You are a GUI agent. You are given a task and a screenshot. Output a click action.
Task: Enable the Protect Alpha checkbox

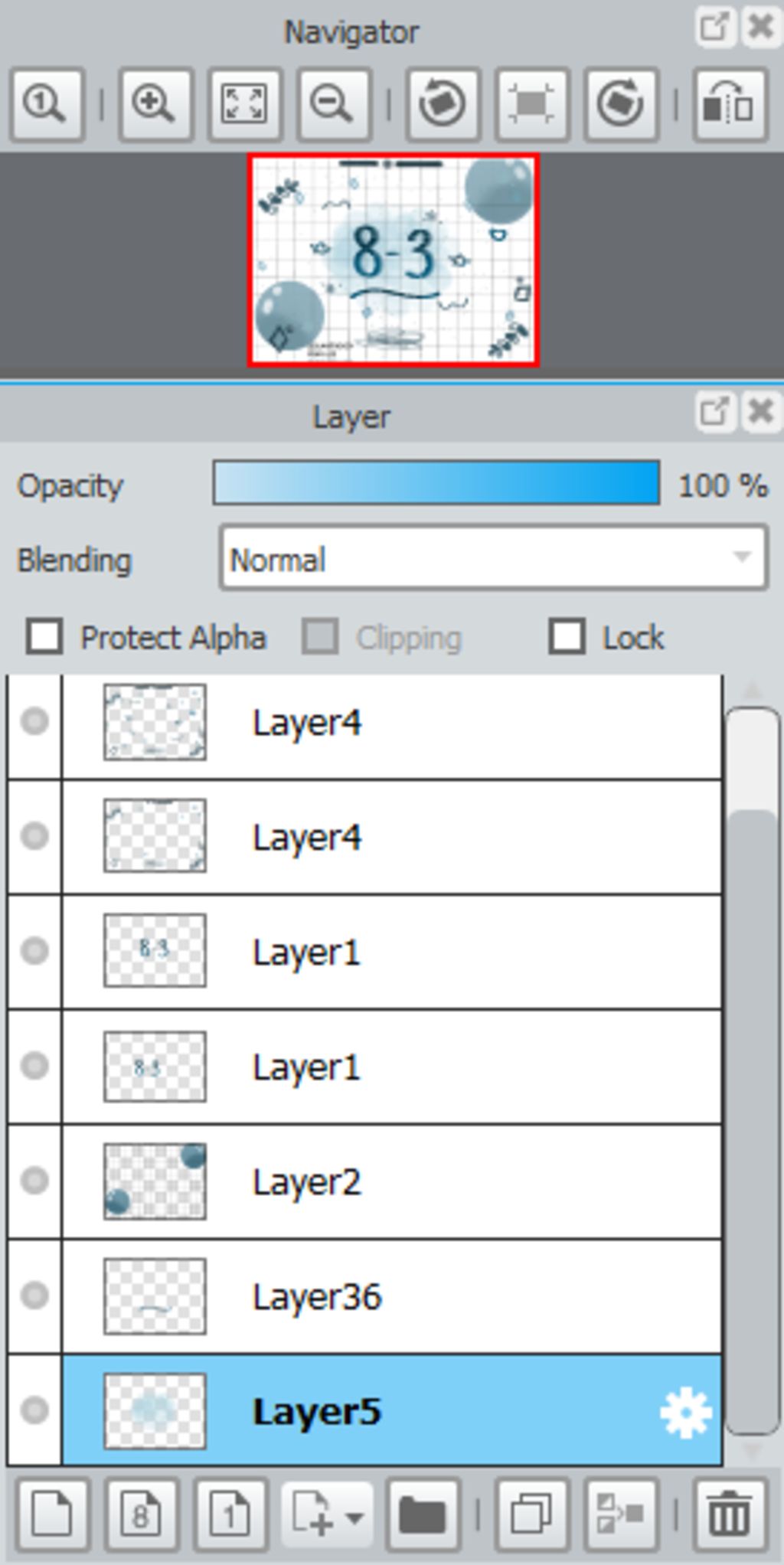(44, 637)
